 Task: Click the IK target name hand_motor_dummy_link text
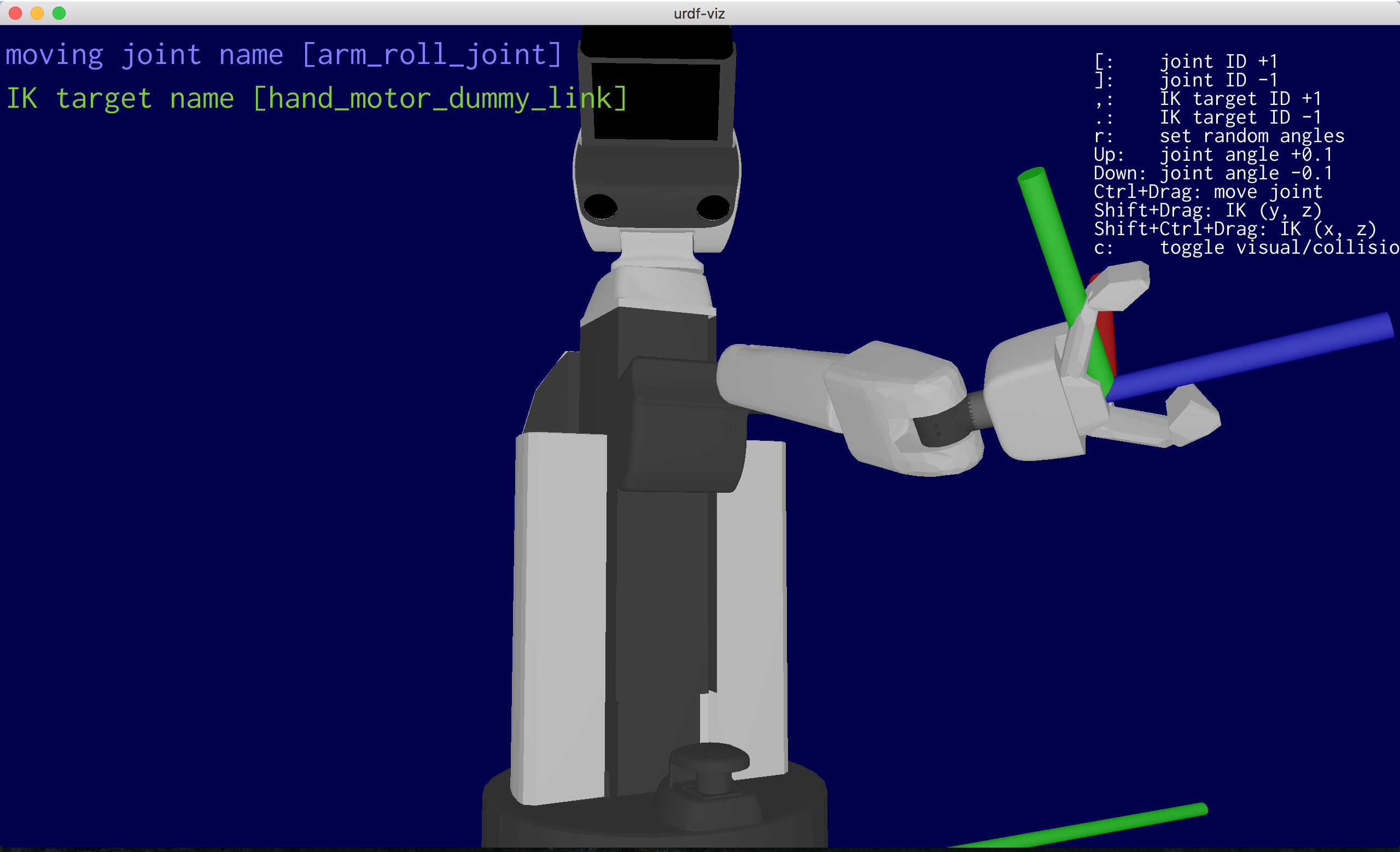tap(316, 98)
